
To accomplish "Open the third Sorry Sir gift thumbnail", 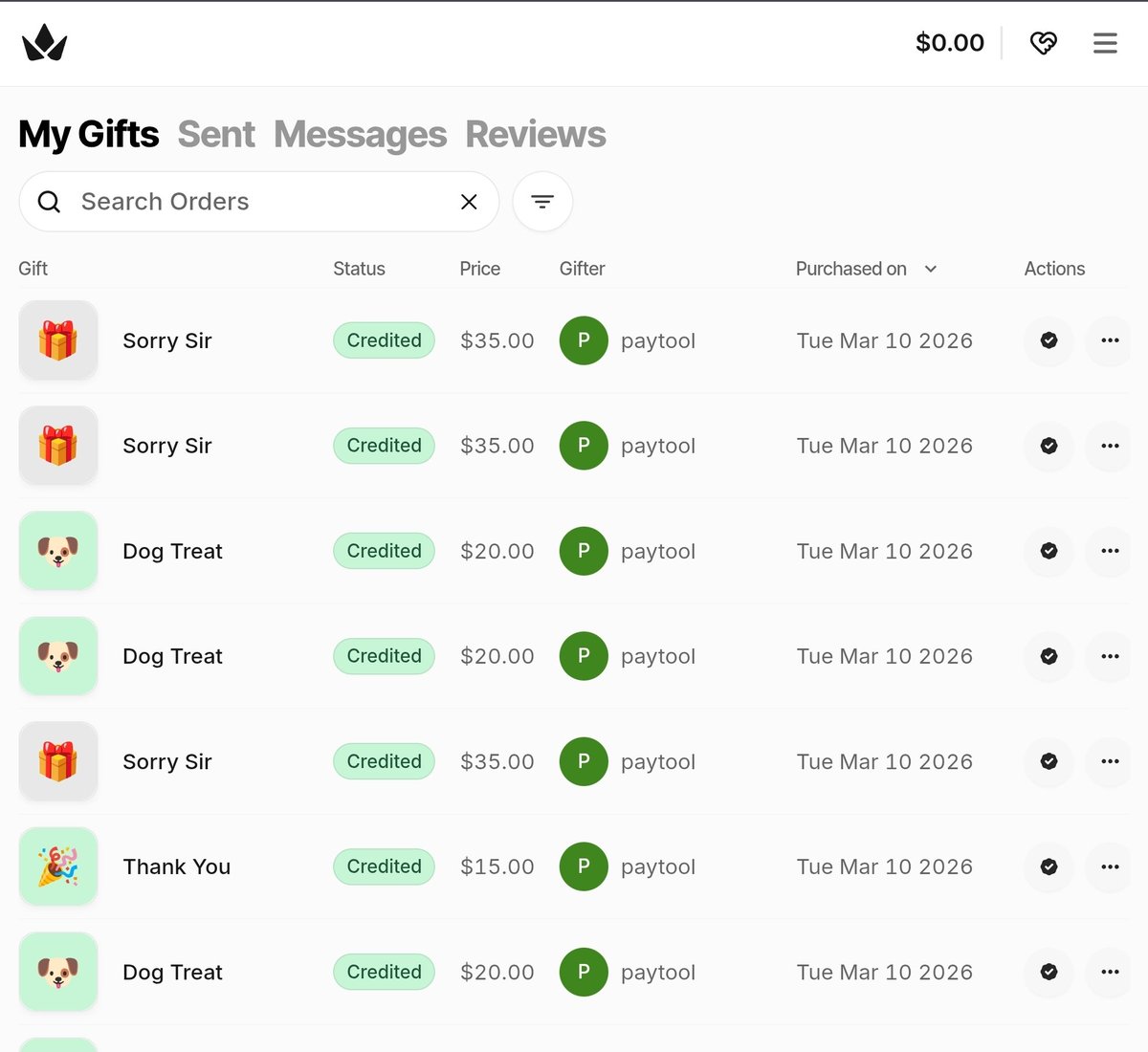I will [58, 761].
